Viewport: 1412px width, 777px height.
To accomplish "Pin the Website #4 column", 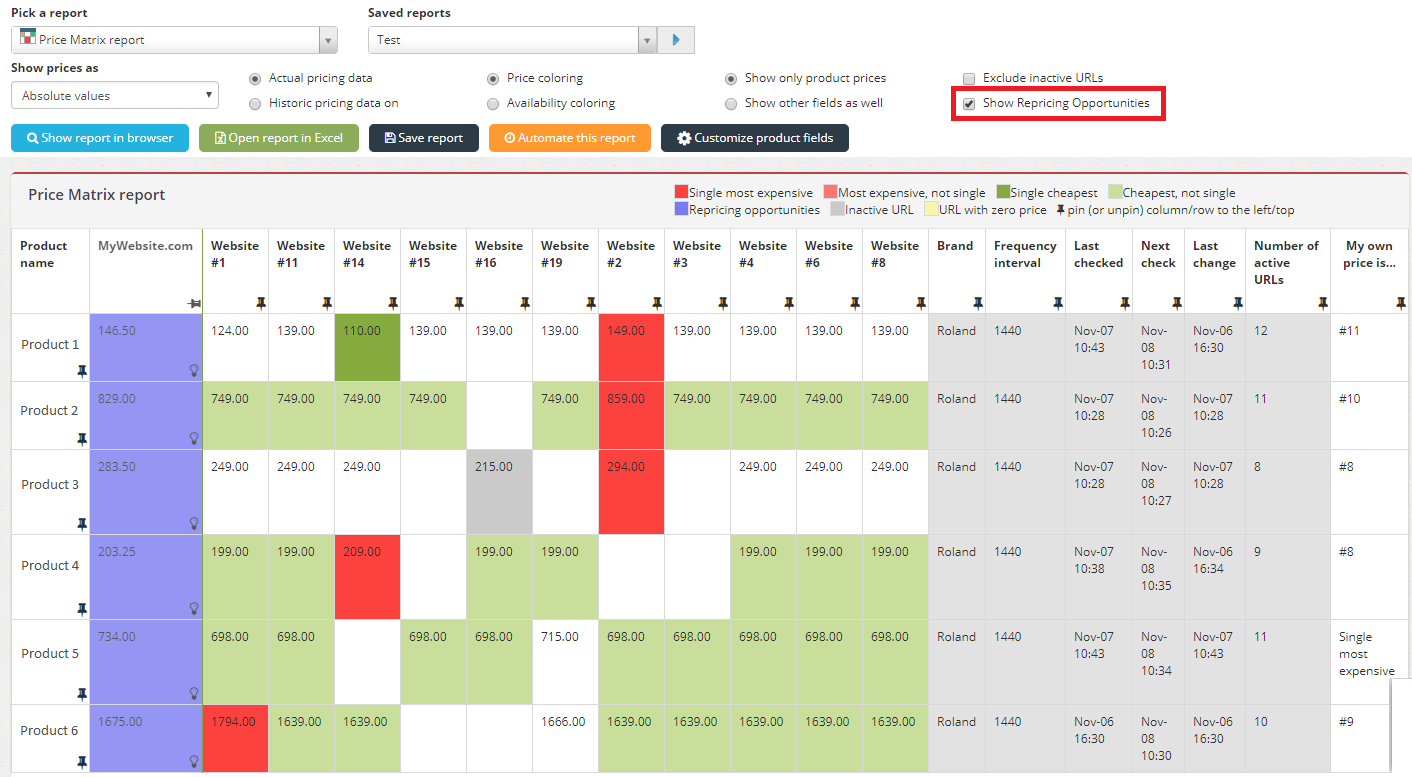I will pyautogui.click(x=789, y=302).
